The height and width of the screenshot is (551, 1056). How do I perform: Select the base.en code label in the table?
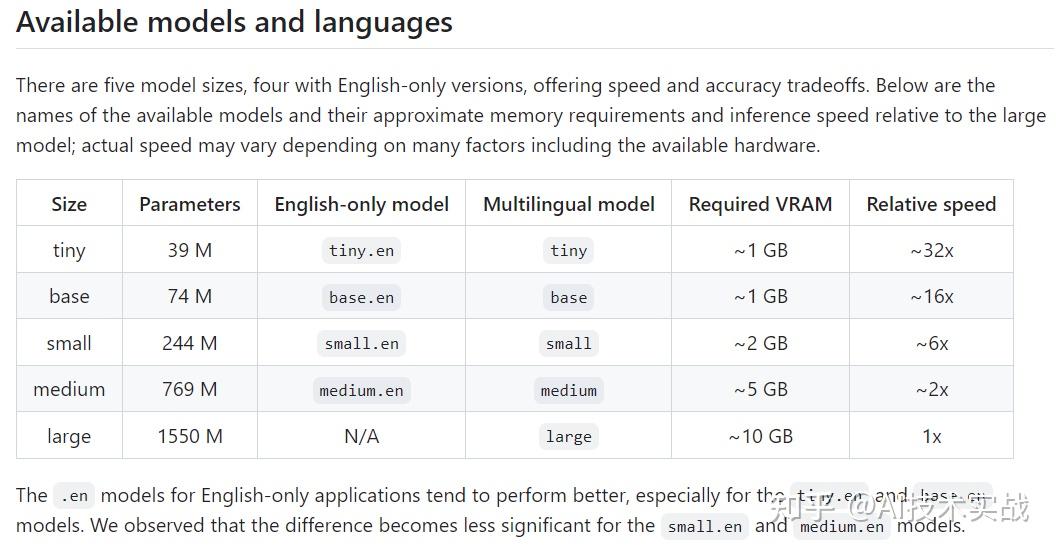click(361, 297)
